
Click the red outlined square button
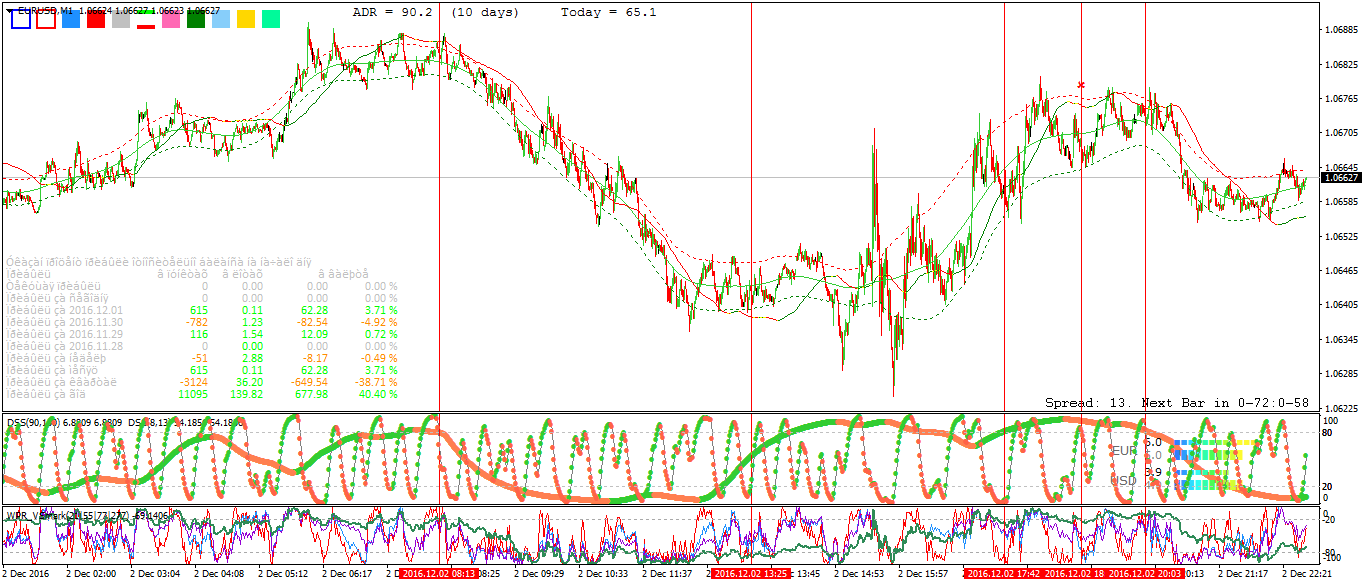(46, 19)
